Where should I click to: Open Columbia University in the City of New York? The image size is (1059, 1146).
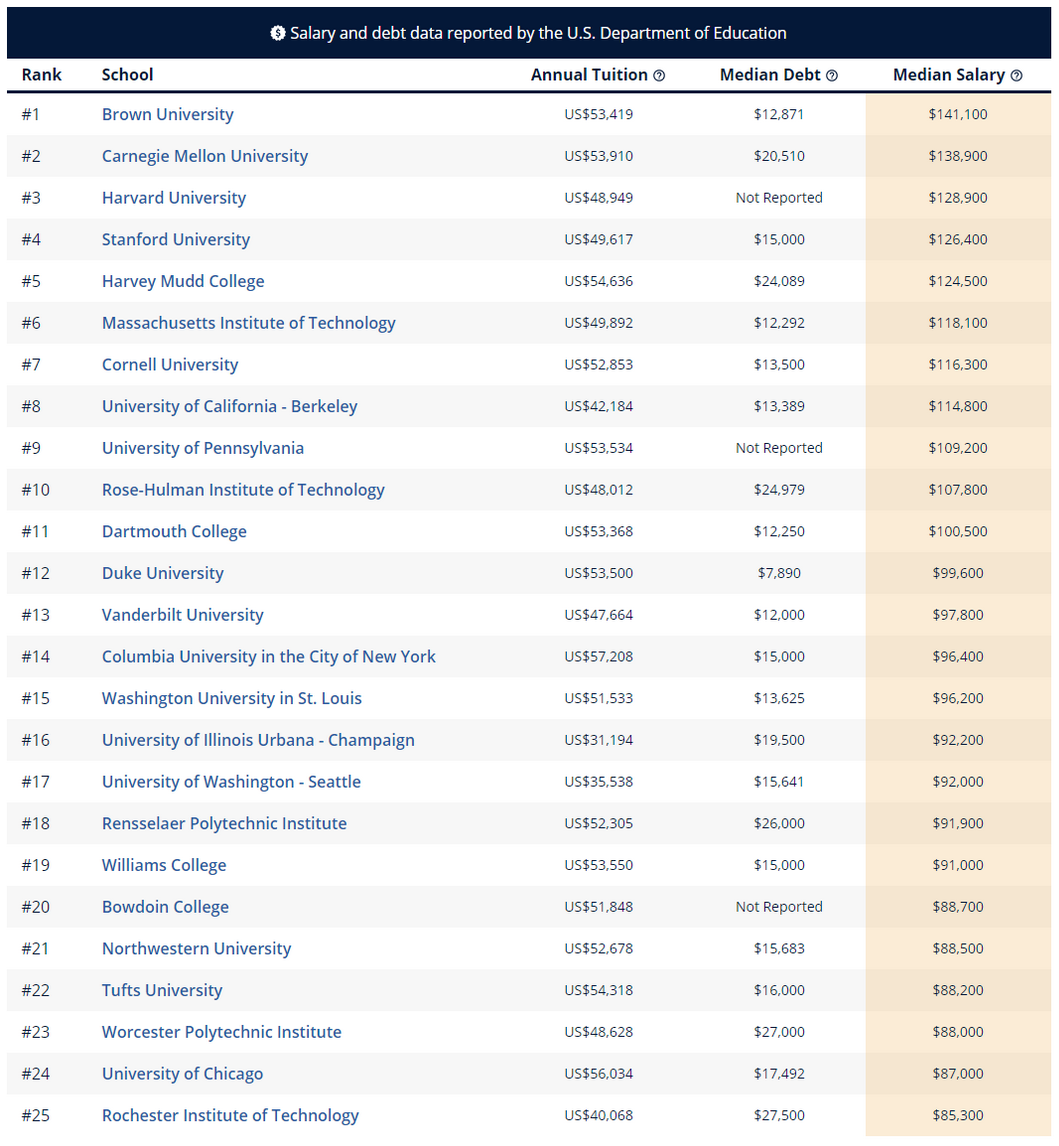click(268, 656)
